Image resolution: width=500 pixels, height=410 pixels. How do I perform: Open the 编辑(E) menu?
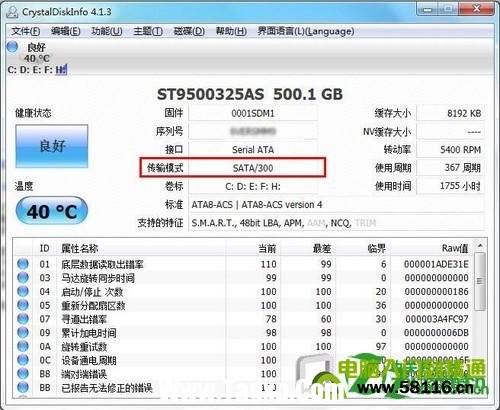[65, 31]
